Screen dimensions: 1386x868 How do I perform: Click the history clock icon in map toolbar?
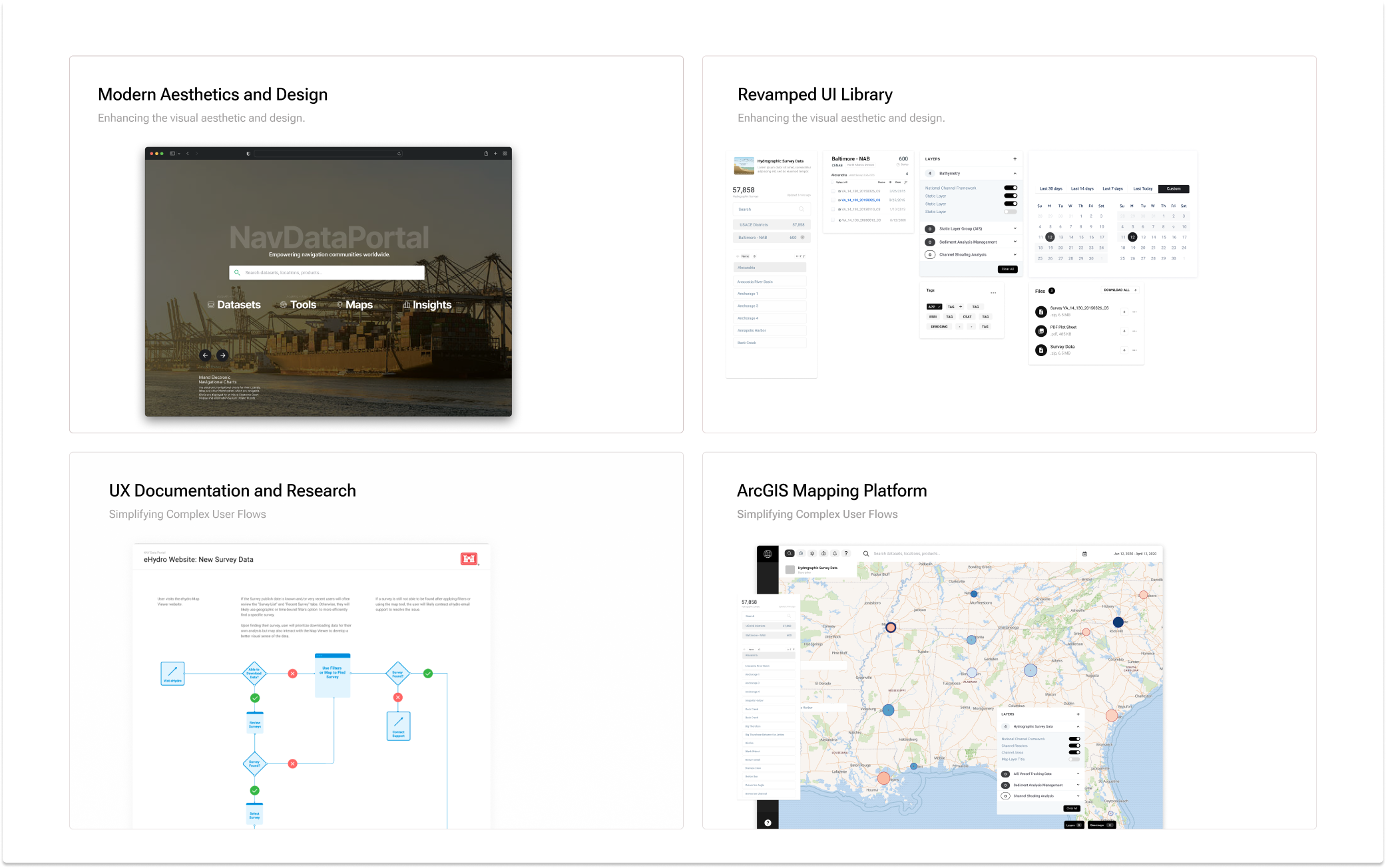[x=801, y=553]
